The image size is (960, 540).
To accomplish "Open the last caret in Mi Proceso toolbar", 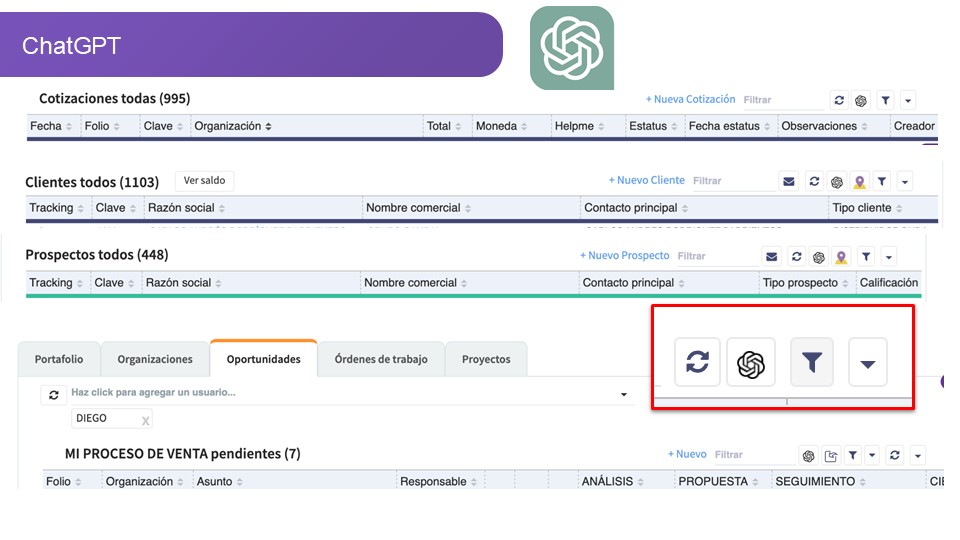I will [x=918, y=456].
